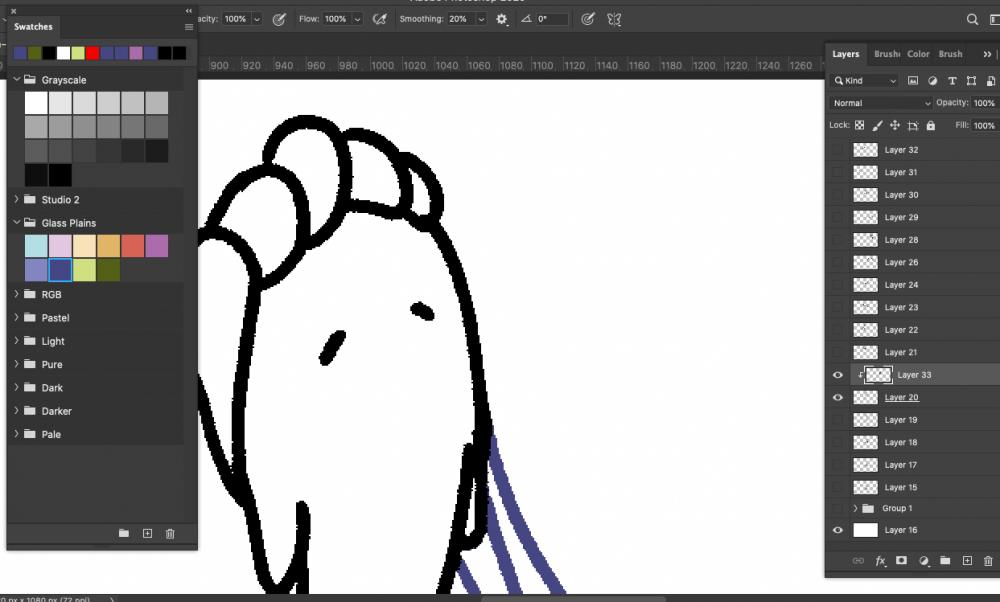Filter for pixel layers
The image size is (1000, 602).
(x=913, y=80)
